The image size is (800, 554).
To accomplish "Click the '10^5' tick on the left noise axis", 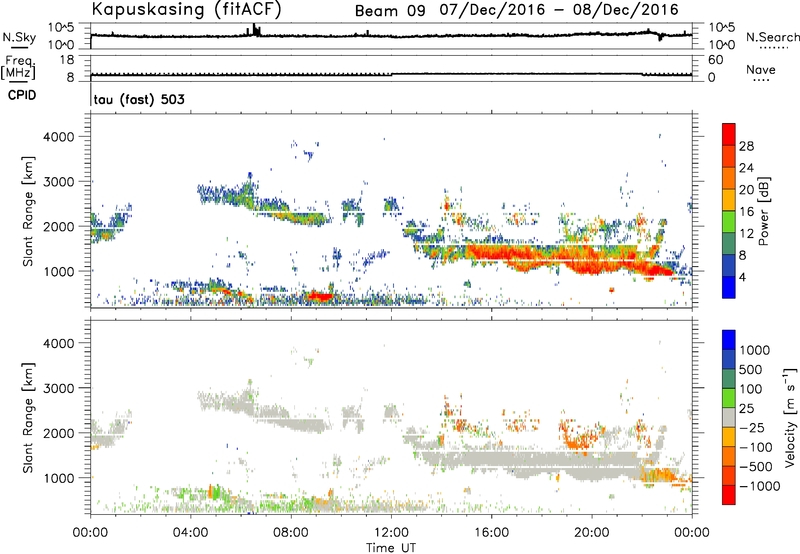I will pos(61,27).
